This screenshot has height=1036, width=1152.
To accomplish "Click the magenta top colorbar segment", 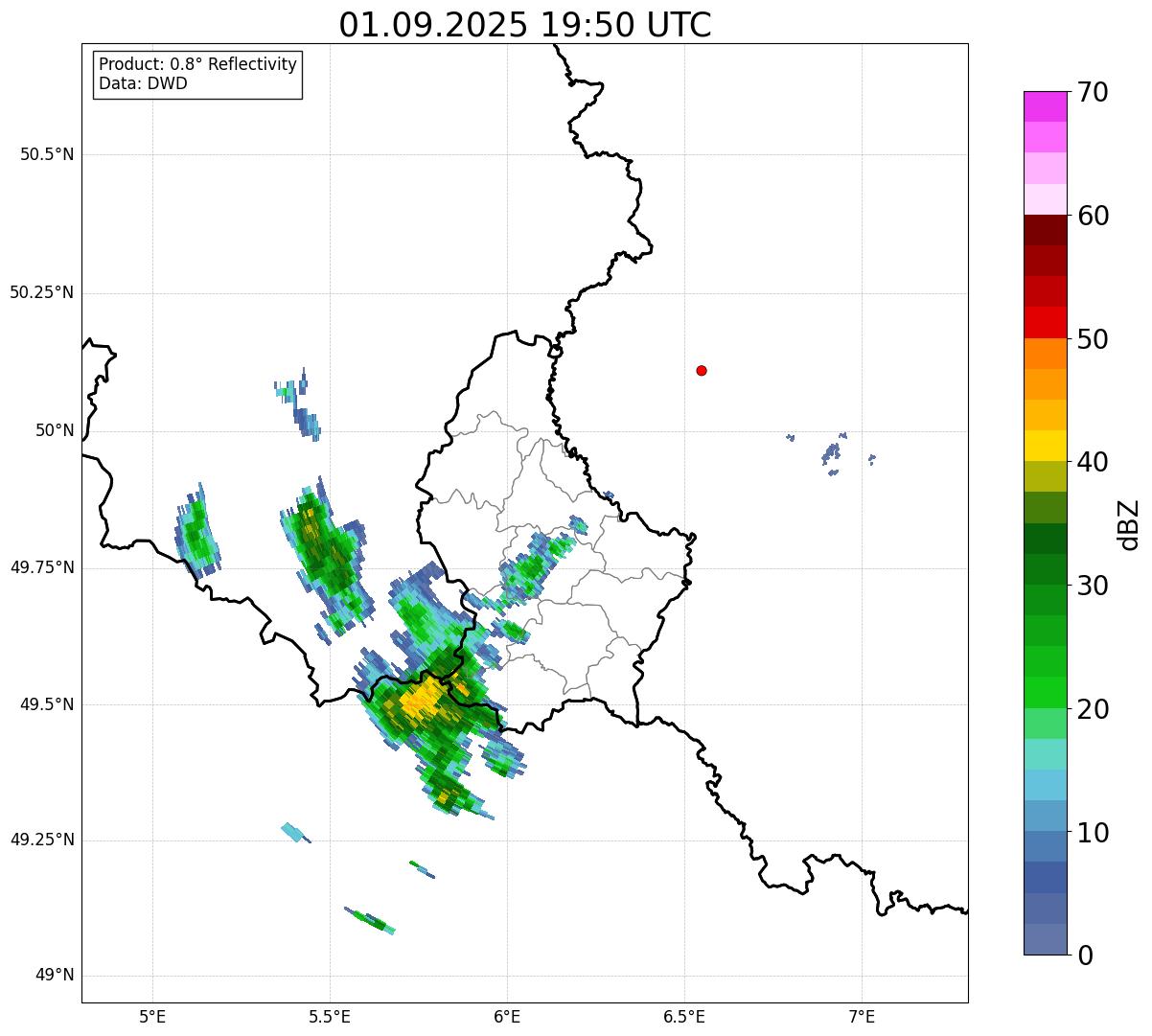I will point(1045,106).
